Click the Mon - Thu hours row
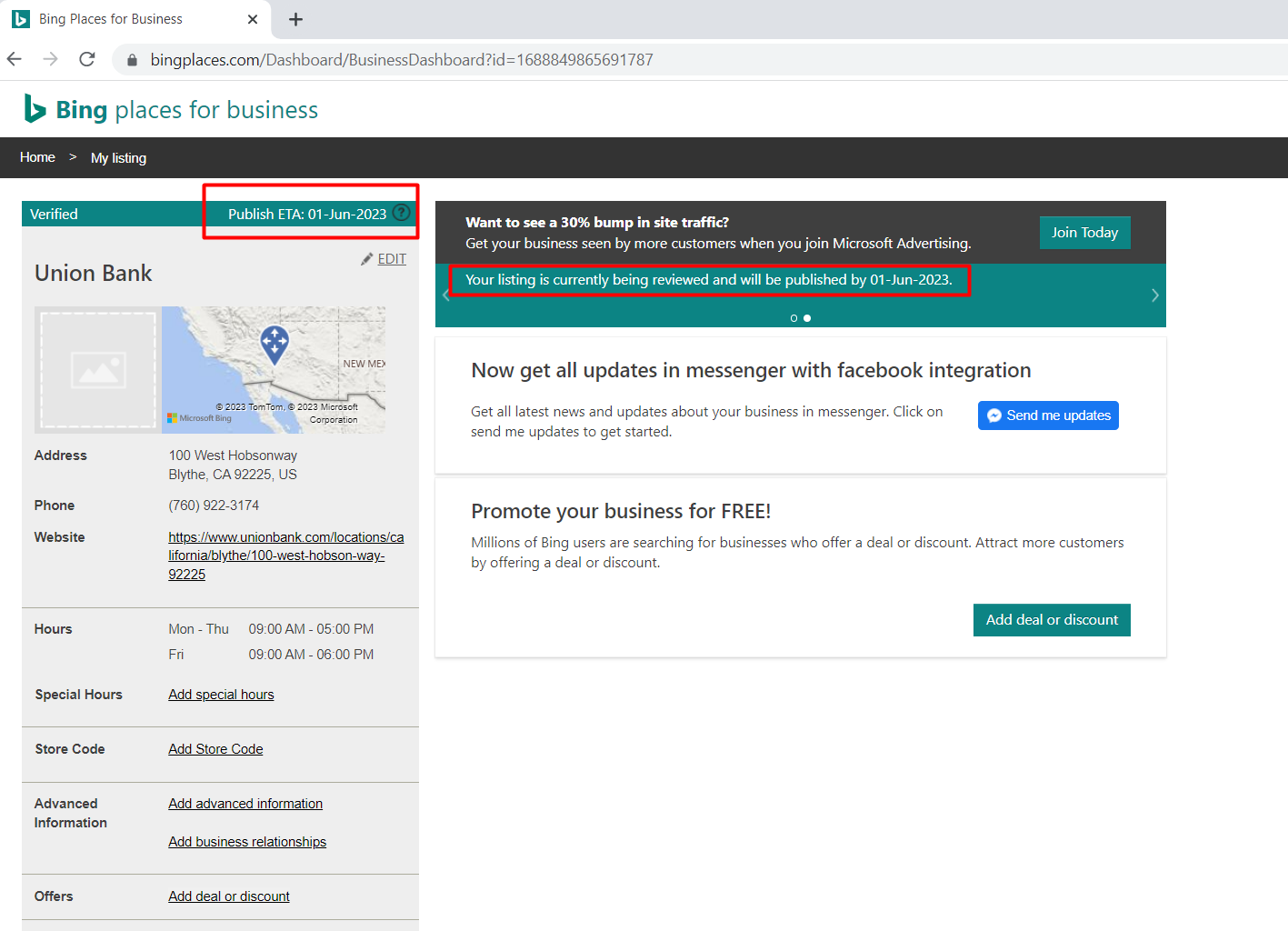The height and width of the screenshot is (931, 1288). point(271,629)
